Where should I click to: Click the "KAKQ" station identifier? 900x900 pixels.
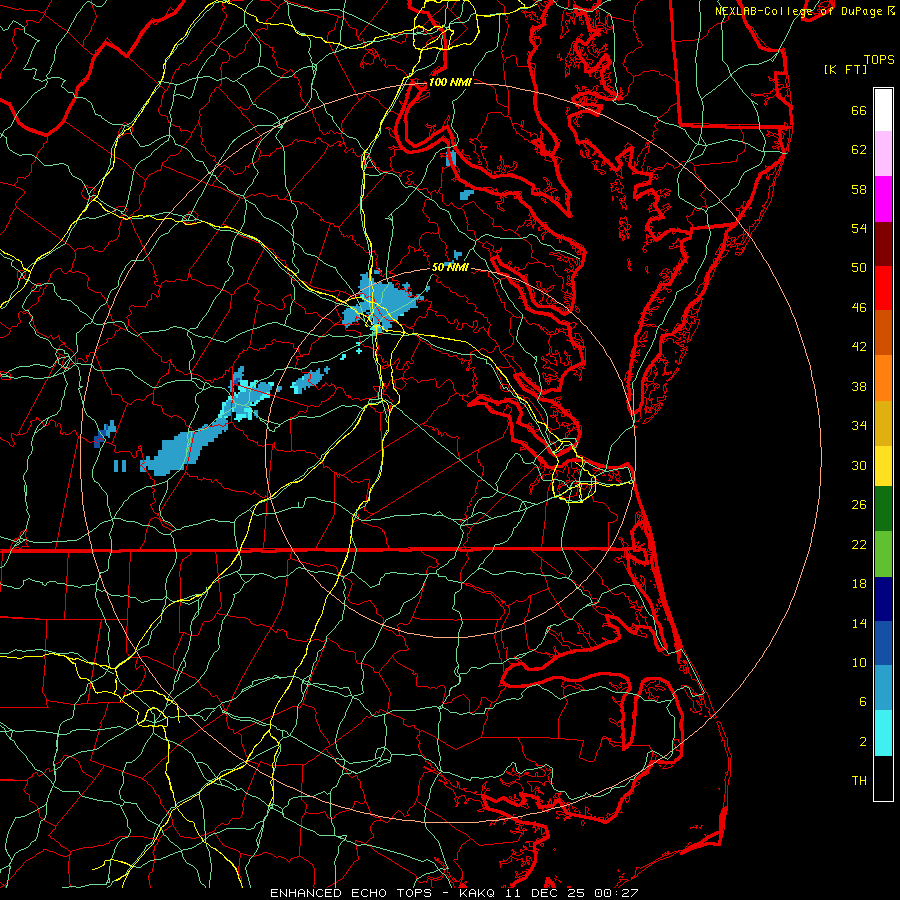tap(479, 893)
